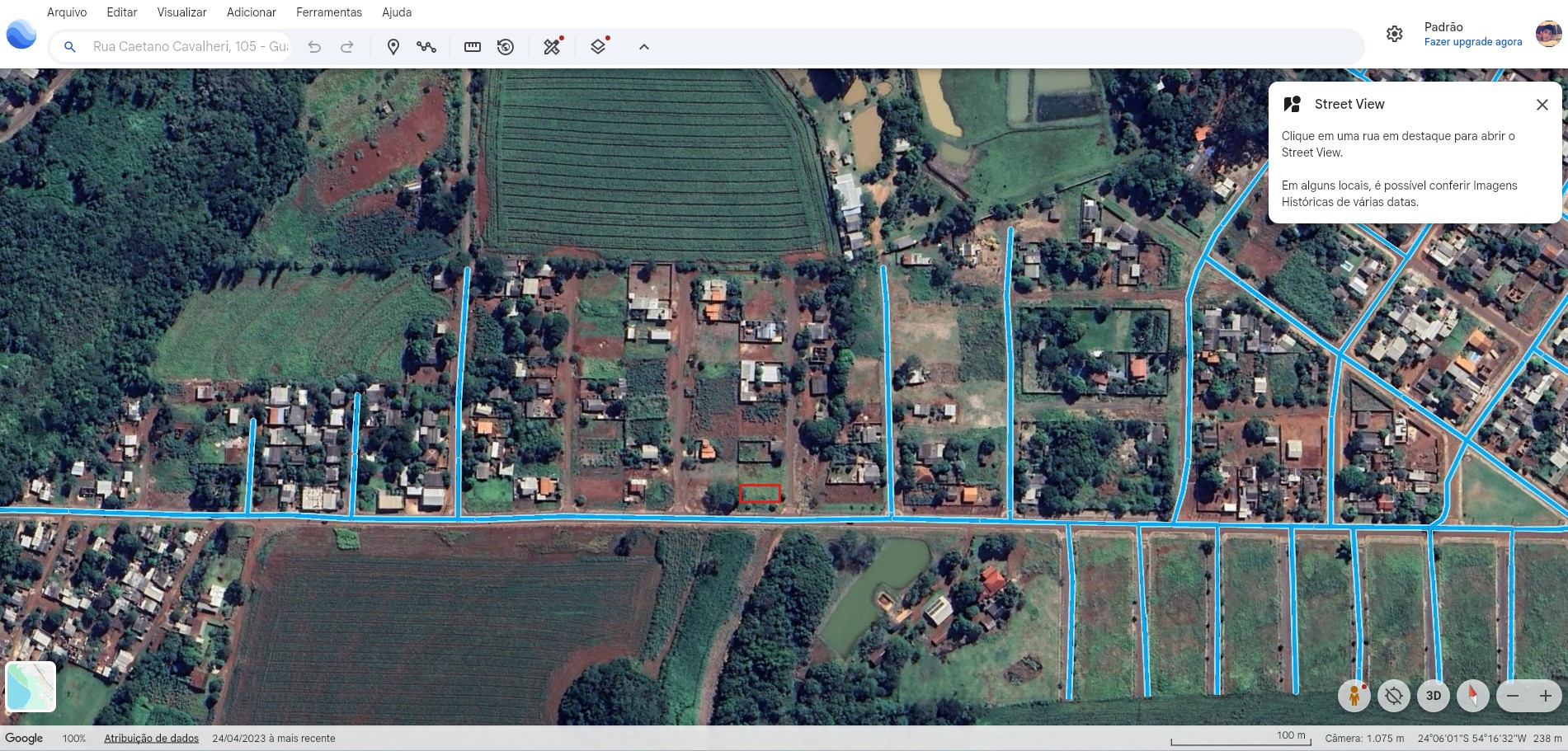The height and width of the screenshot is (751, 1568).
Task: Open the settings gear icon
Action: tap(1394, 34)
